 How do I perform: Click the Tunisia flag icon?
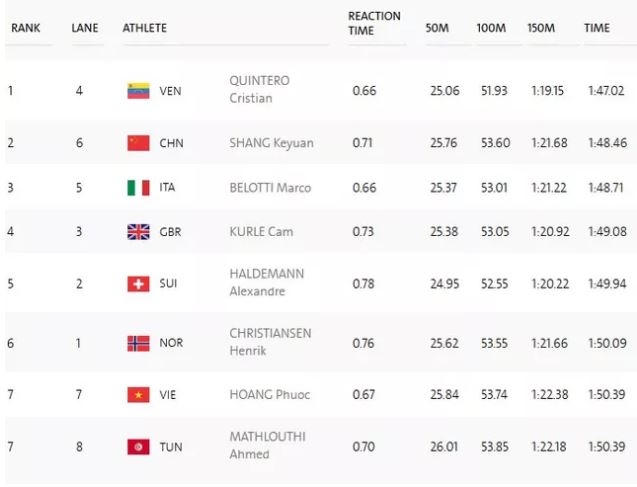138,447
